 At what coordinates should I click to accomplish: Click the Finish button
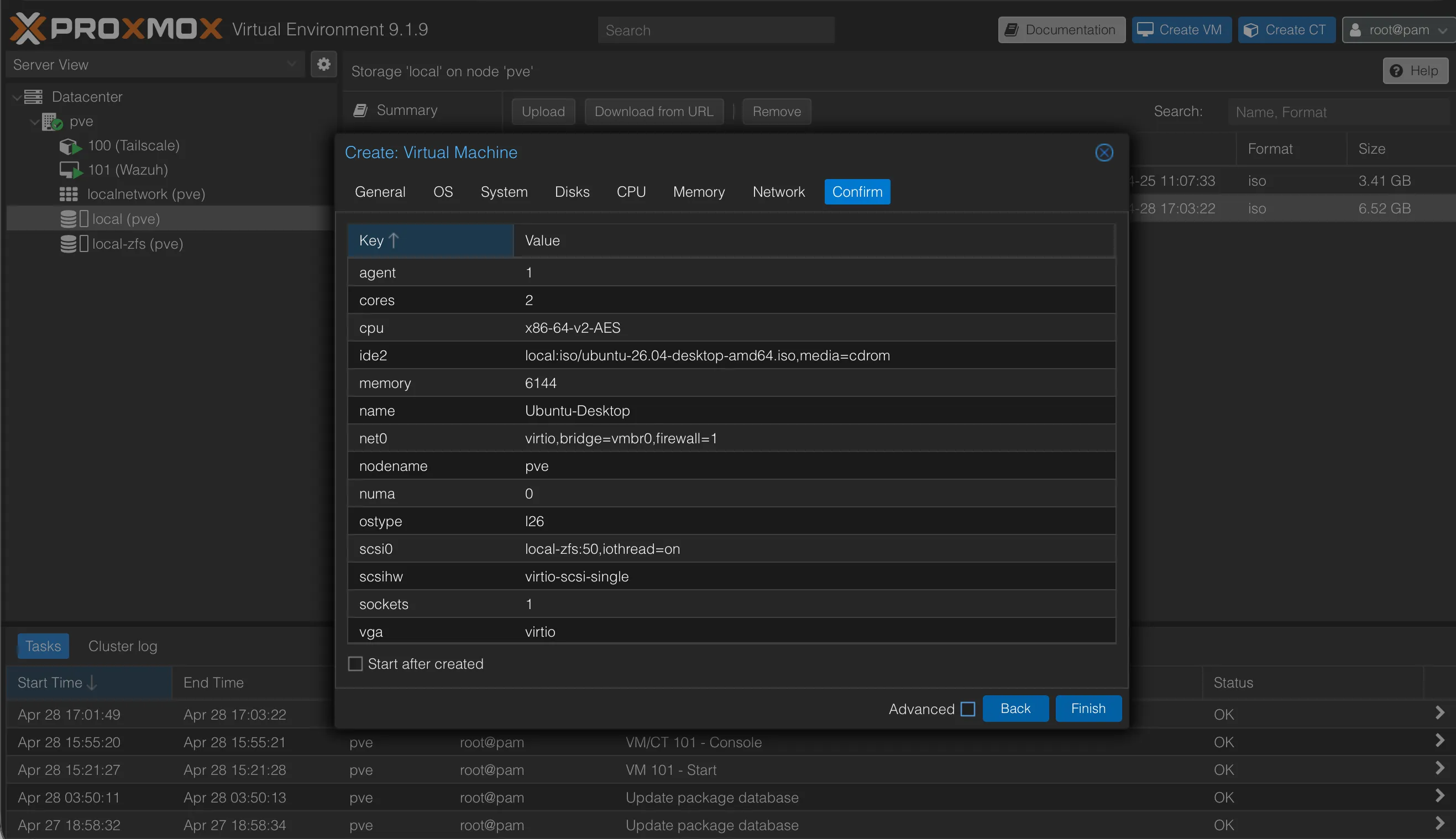click(x=1088, y=709)
